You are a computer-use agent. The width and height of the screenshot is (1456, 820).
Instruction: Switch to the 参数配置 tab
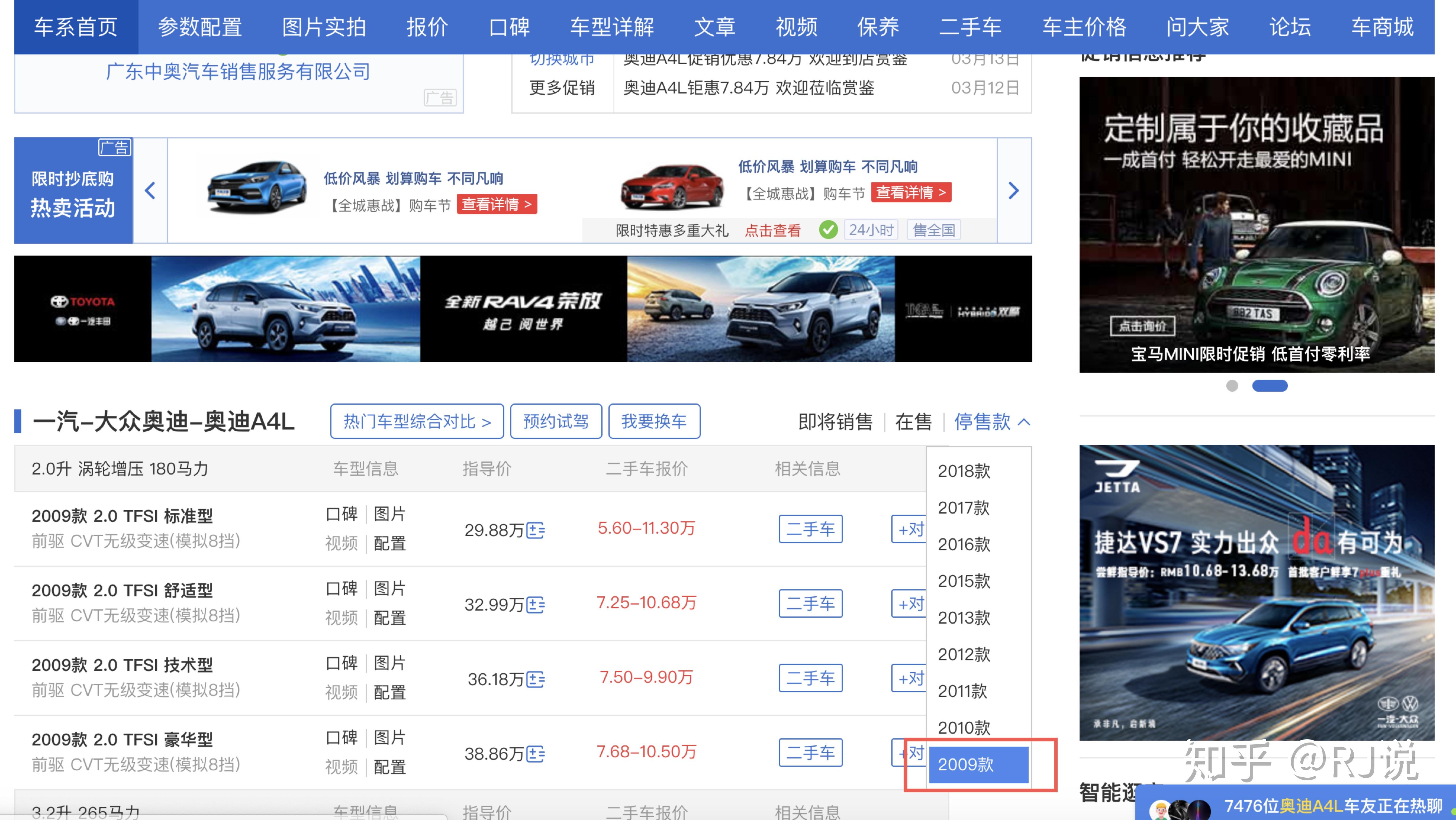pyautogui.click(x=199, y=27)
